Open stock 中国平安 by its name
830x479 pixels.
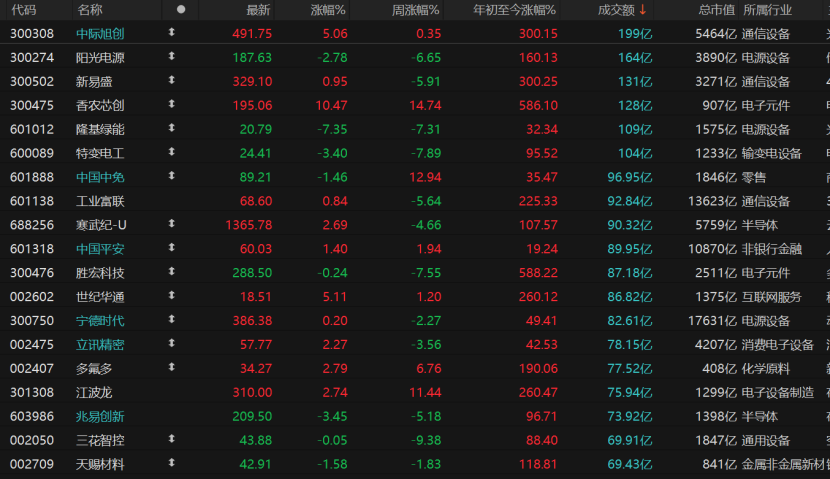[x=100, y=249]
